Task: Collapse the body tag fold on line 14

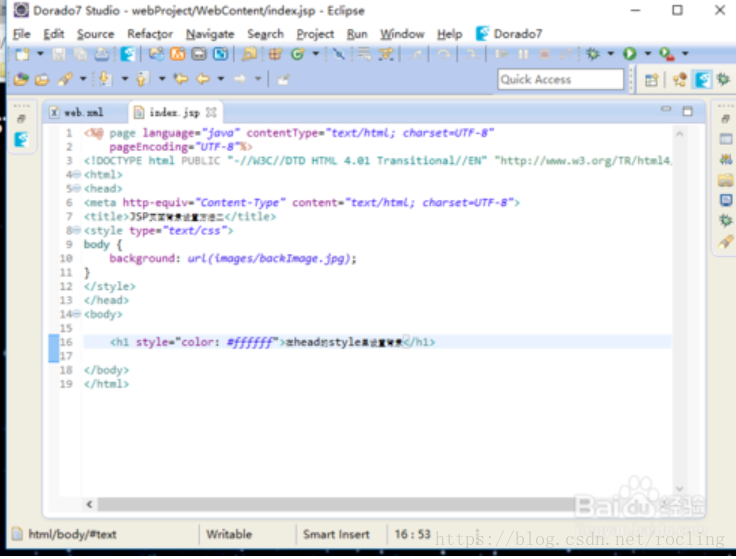Action: point(77,314)
